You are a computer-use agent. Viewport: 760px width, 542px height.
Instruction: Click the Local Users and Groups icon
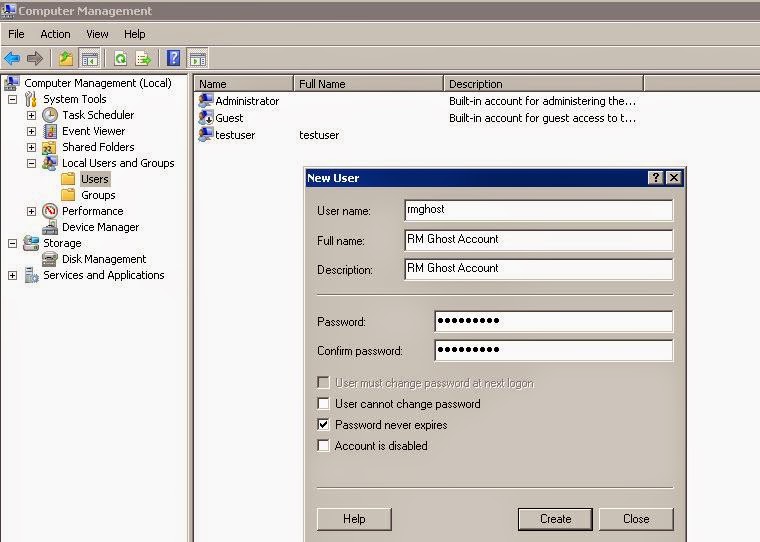pyautogui.click(x=50, y=163)
